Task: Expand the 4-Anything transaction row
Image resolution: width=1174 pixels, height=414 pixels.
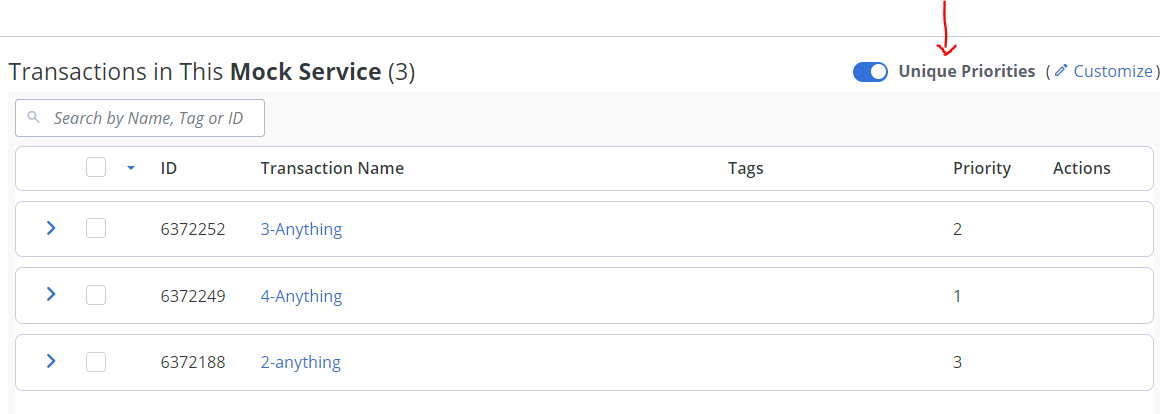Action: pos(51,294)
